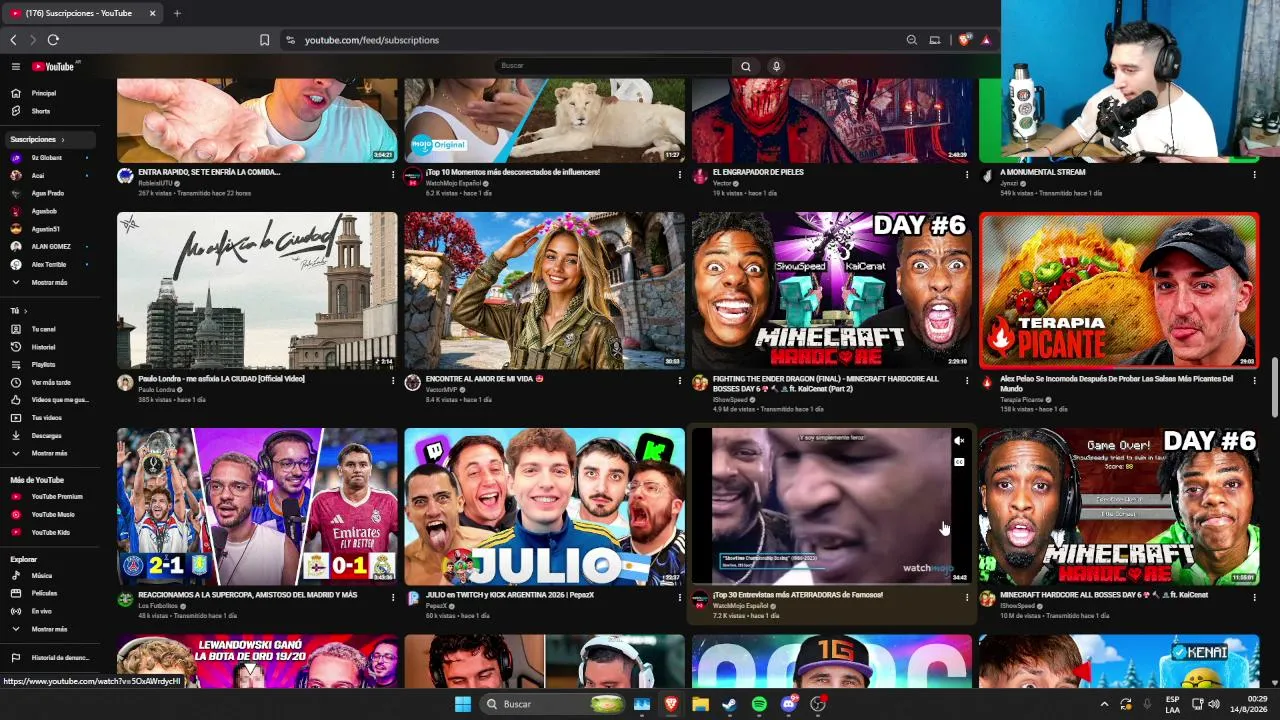Open options menu for ENCONTRE AL AMOR video
Image resolution: width=1280 pixels, height=720 pixels.
(x=680, y=382)
